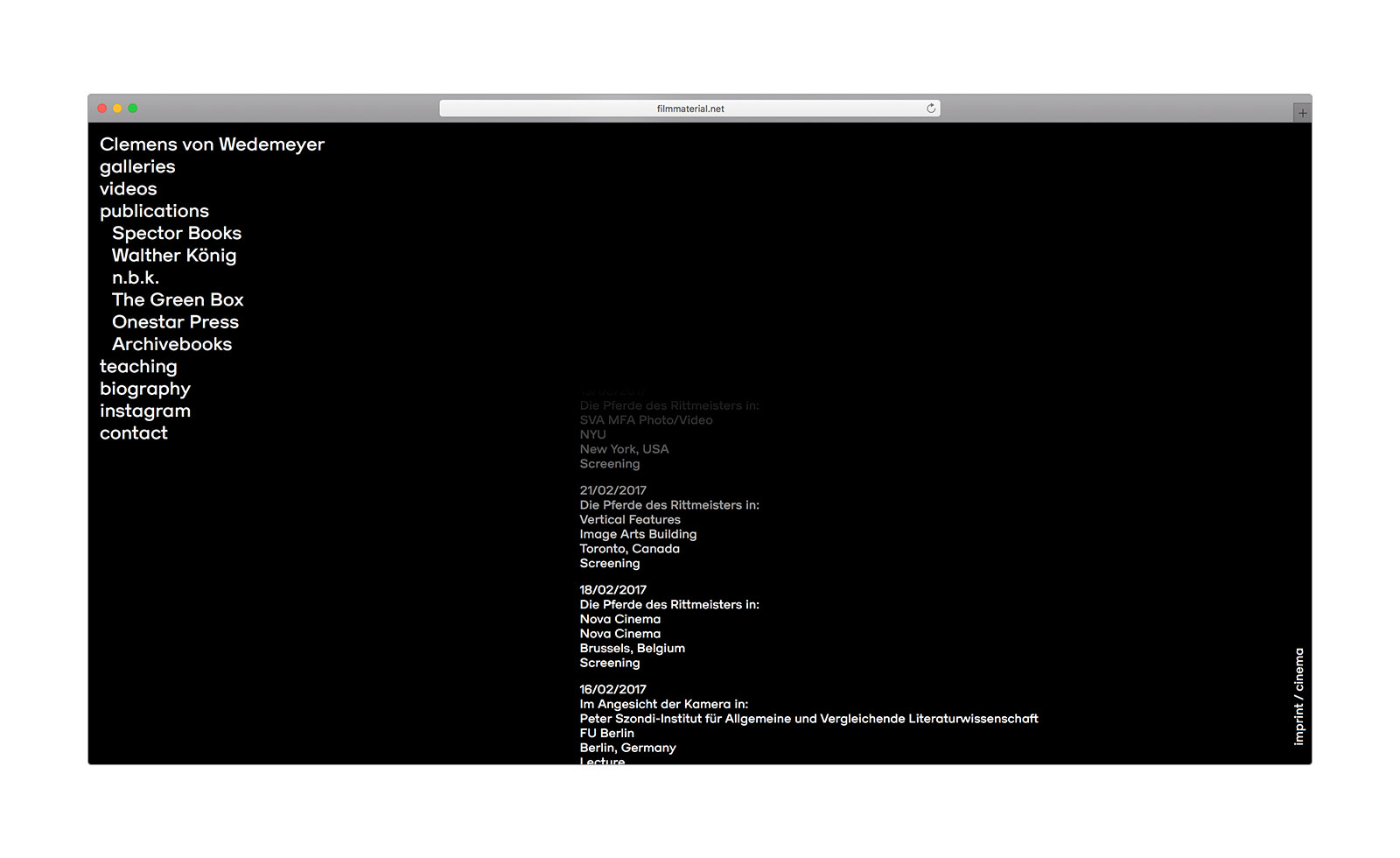1400x858 pixels.
Task: Click 'Brussels, Belgium' location text
Action: point(632,649)
